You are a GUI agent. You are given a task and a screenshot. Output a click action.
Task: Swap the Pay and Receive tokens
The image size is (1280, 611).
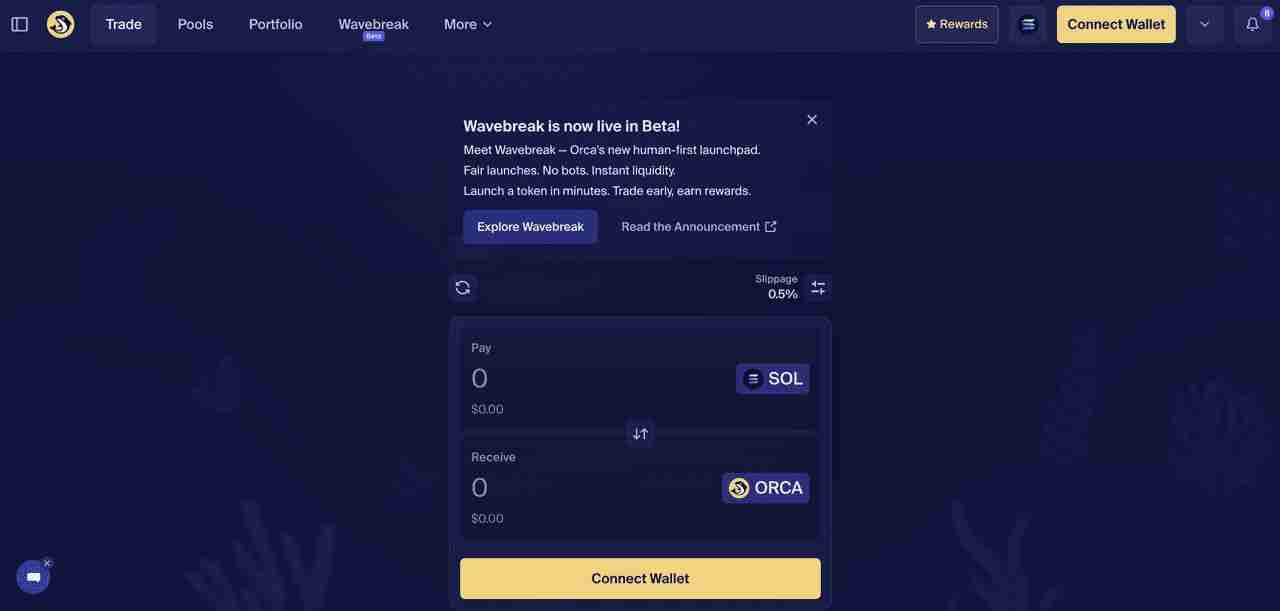(640, 433)
